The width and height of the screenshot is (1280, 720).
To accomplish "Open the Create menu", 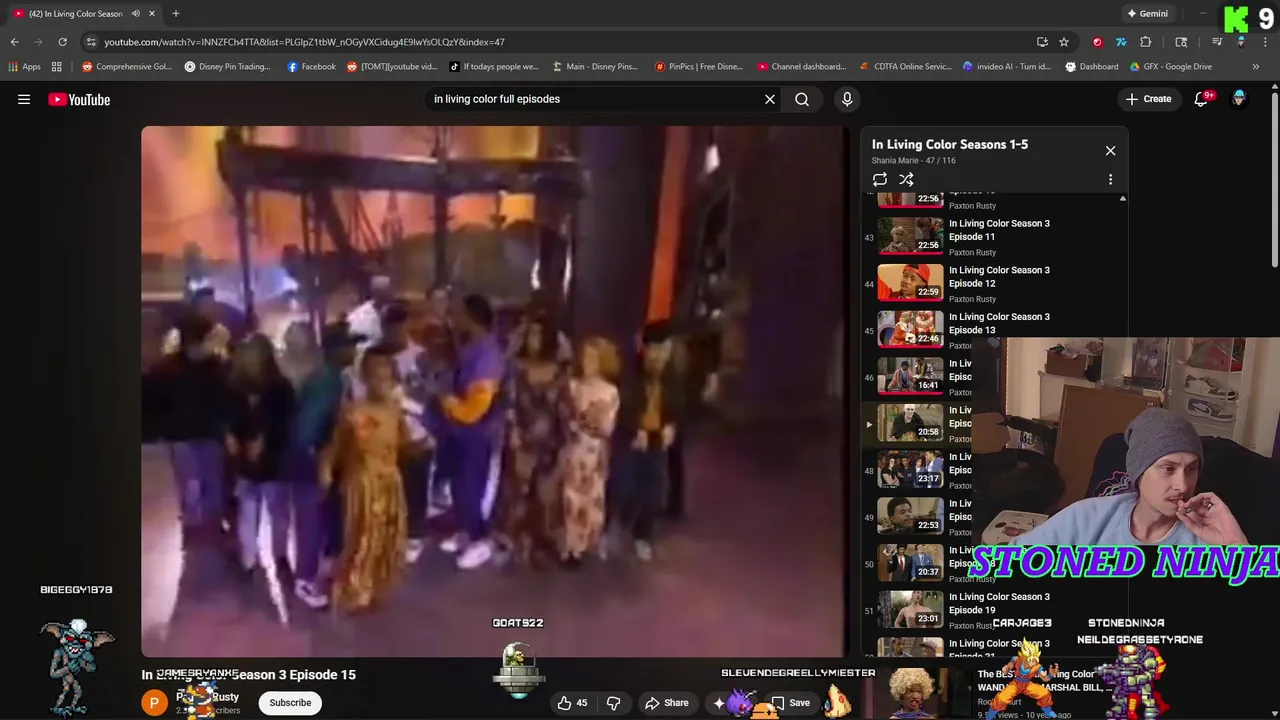I will point(1148,99).
